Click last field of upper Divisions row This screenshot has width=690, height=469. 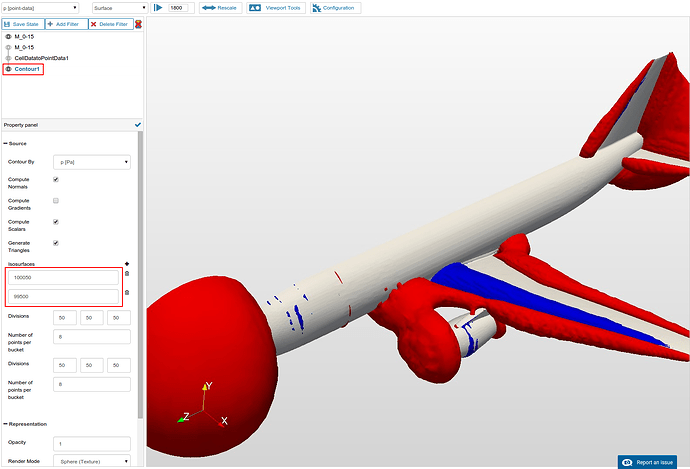119,318
